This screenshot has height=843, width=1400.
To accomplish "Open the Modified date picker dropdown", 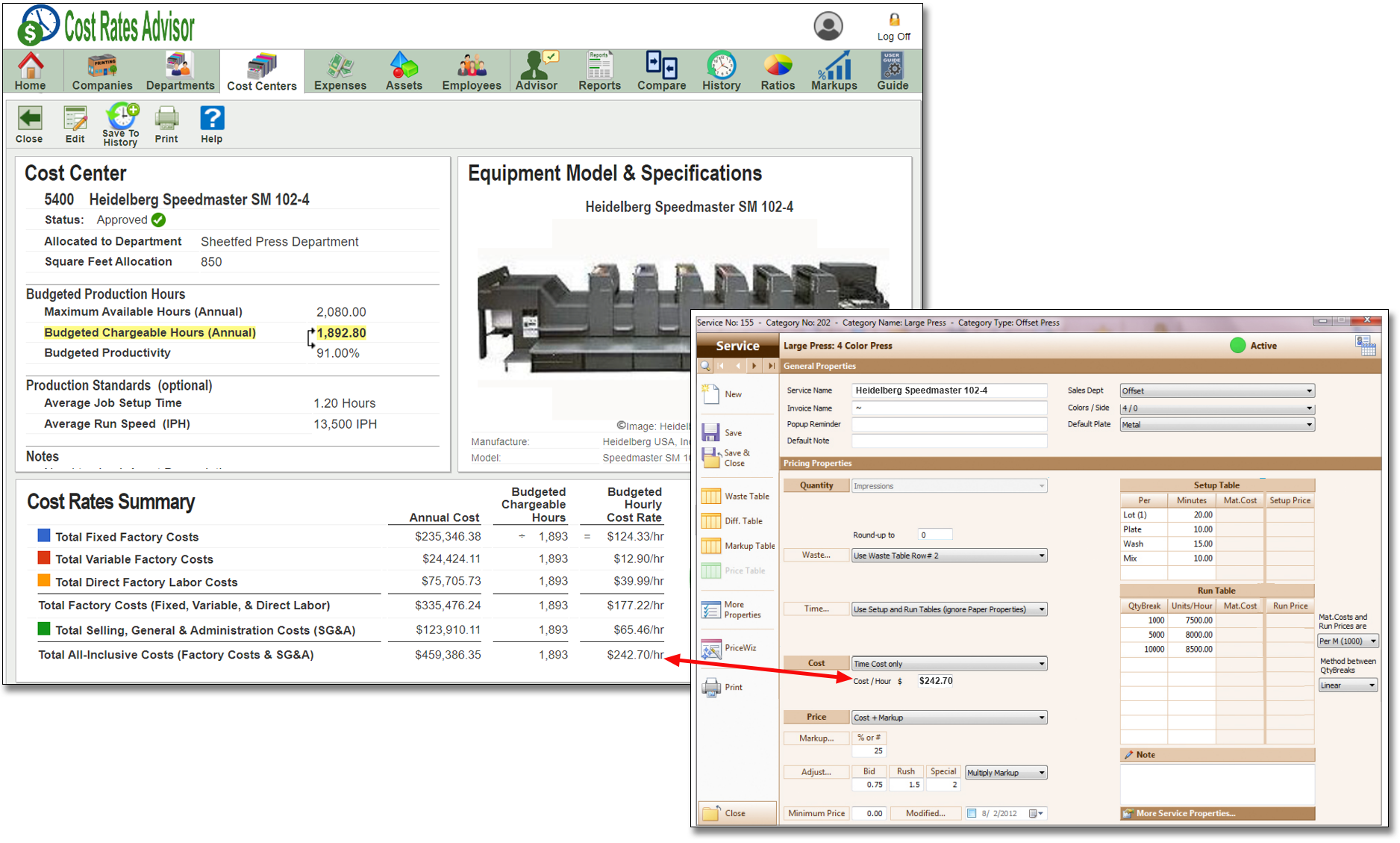I will click(1037, 813).
